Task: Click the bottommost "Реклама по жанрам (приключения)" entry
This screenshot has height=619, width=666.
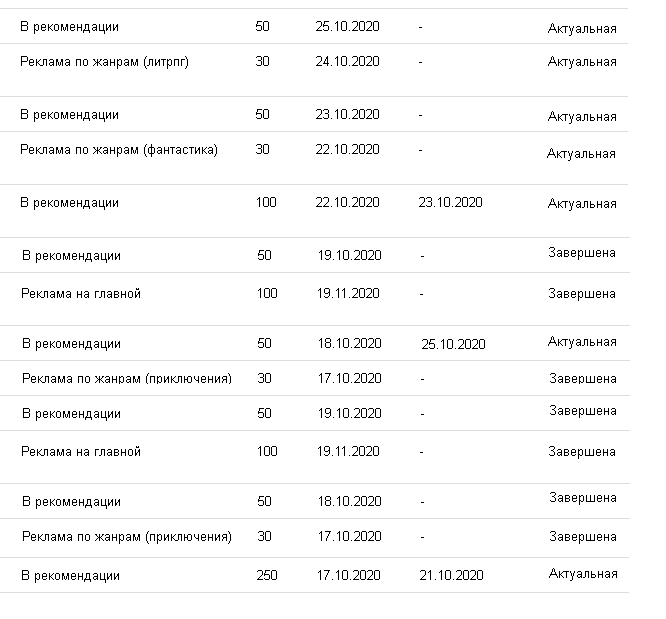Action: point(127,537)
